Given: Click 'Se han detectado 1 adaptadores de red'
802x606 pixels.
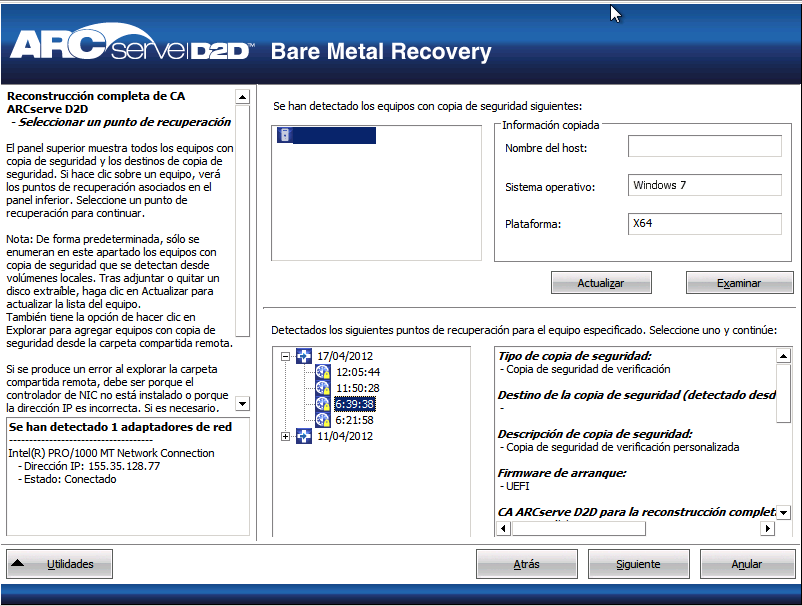Looking at the screenshot, I should click(120, 427).
